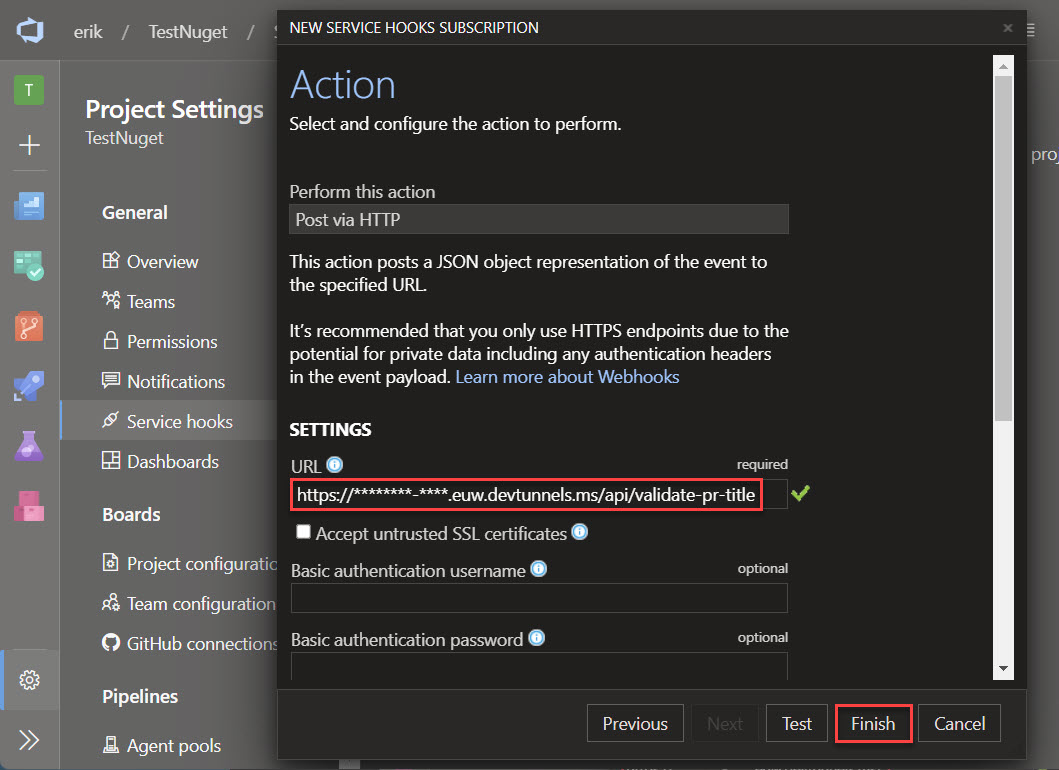Image resolution: width=1059 pixels, height=770 pixels.
Task: Click the info icon next to Basic authentication username
Action: coord(538,569)
